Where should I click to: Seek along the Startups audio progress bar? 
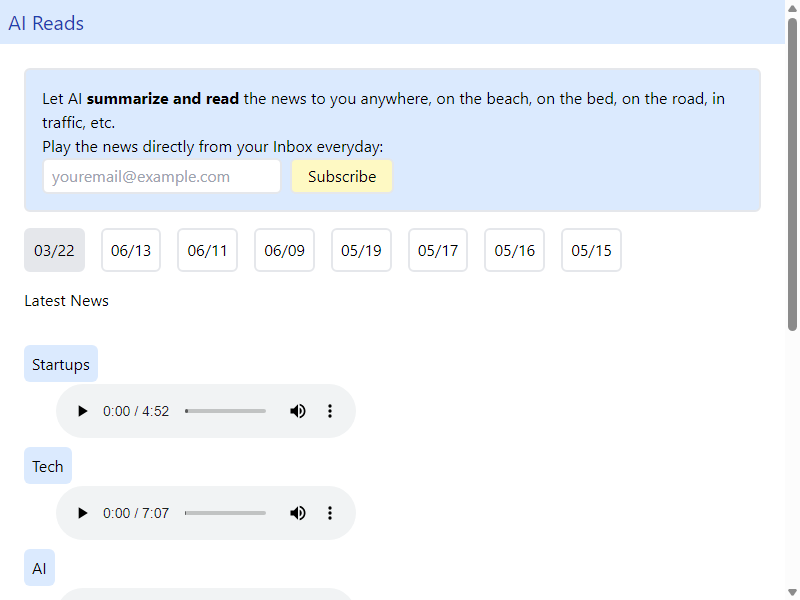pos(226,411)
